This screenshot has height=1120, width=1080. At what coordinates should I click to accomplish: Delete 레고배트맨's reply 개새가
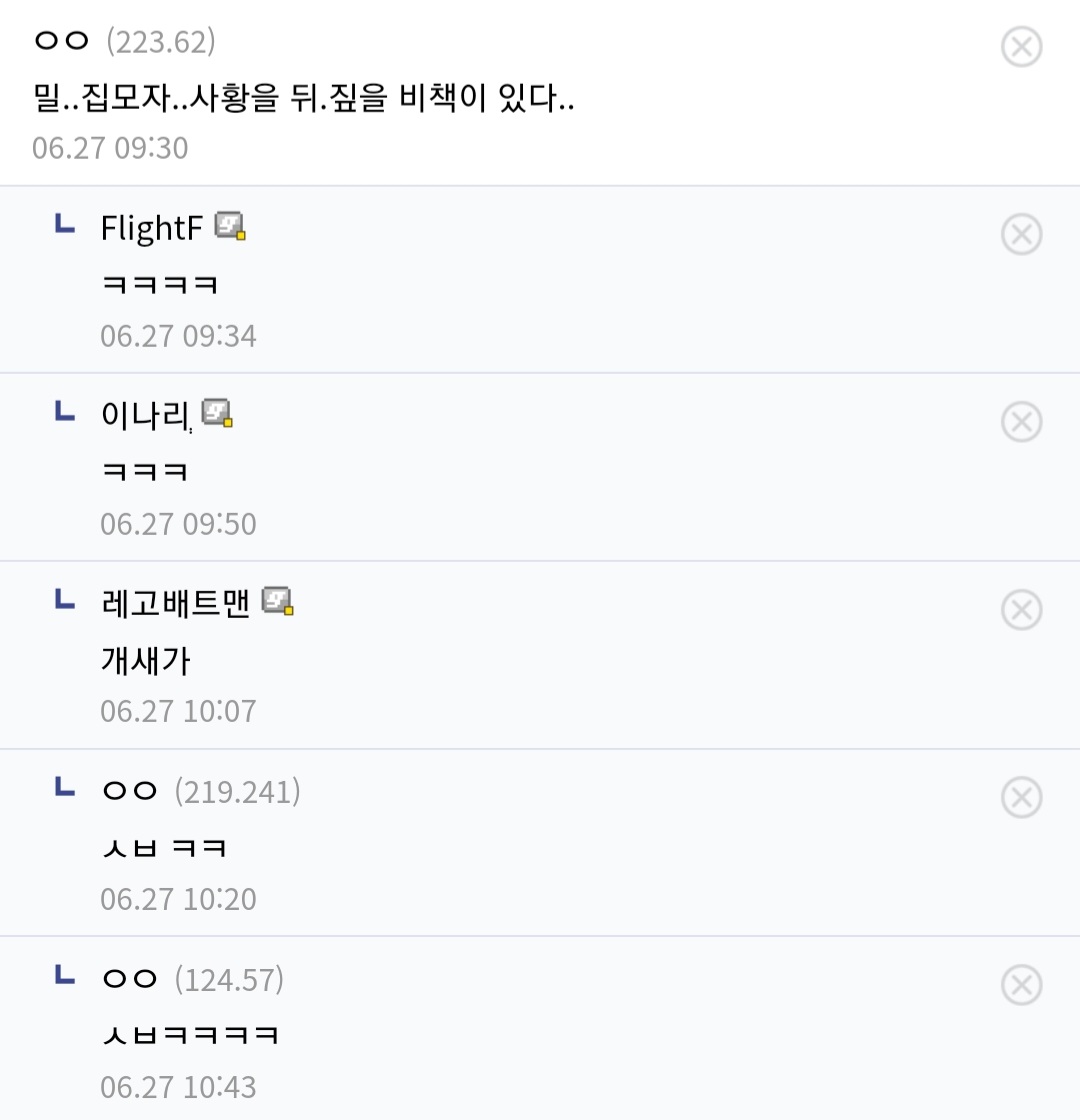tap(1021, 610)
